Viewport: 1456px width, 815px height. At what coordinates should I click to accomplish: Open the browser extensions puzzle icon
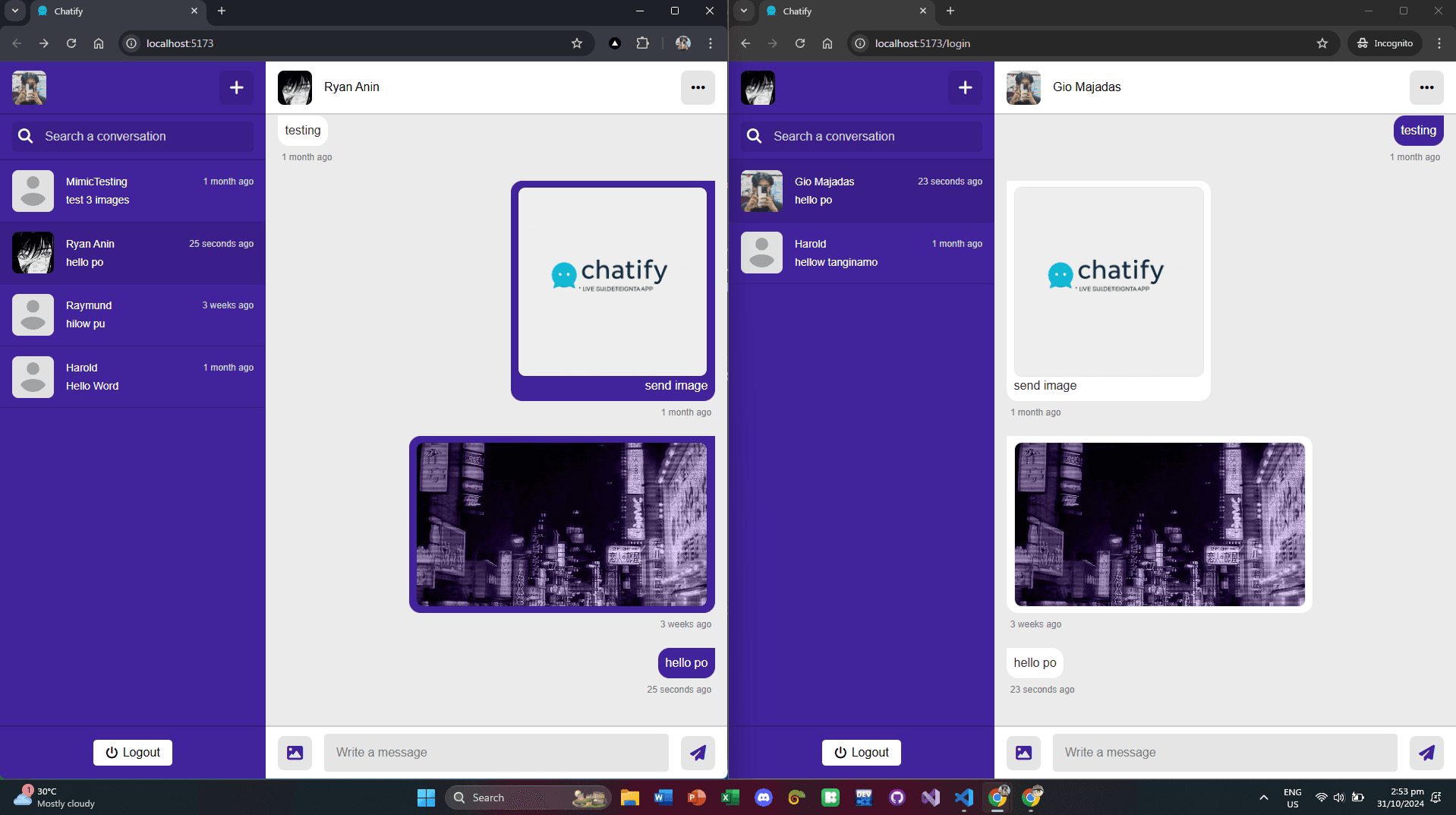pyautogui.click(x=642, y=43)
